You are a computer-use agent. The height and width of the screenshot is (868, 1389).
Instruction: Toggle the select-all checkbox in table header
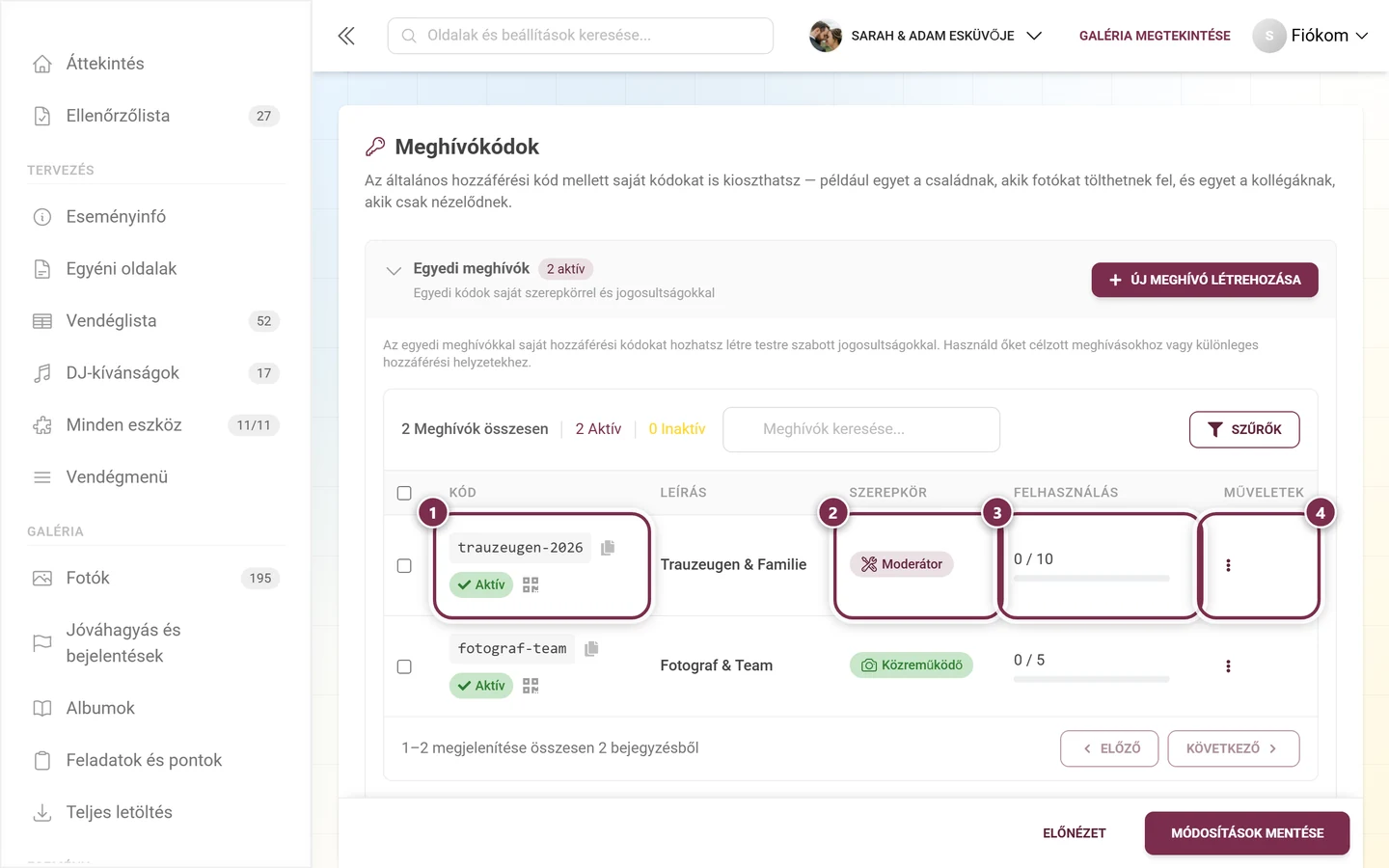pos(404,493)
